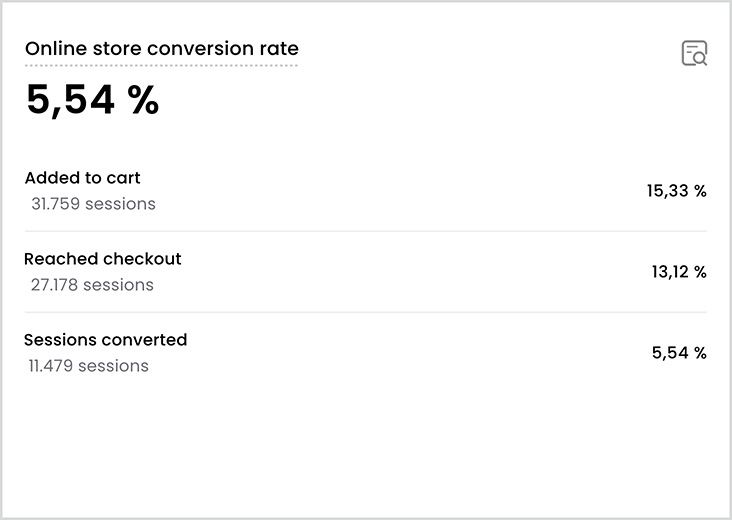Click blank middle of Reached checkout row

click(x=400, y=272)
